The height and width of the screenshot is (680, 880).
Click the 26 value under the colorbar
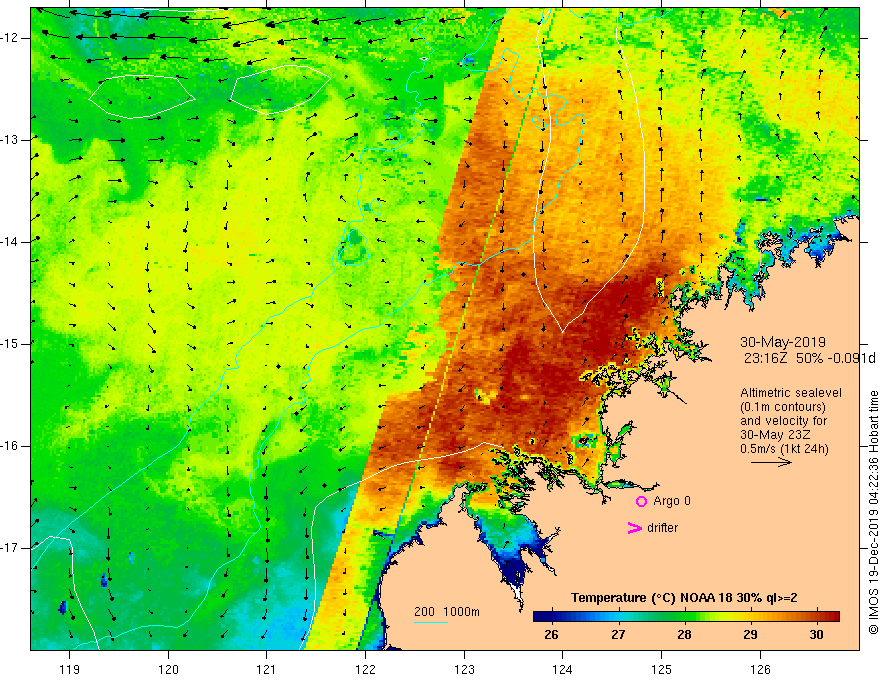[551, 635]
